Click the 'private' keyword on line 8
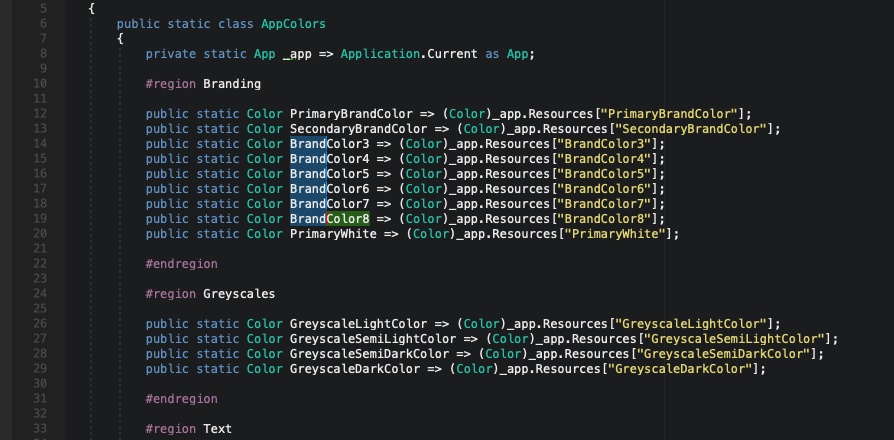The image size is (894, 440). tap(170, 54)
